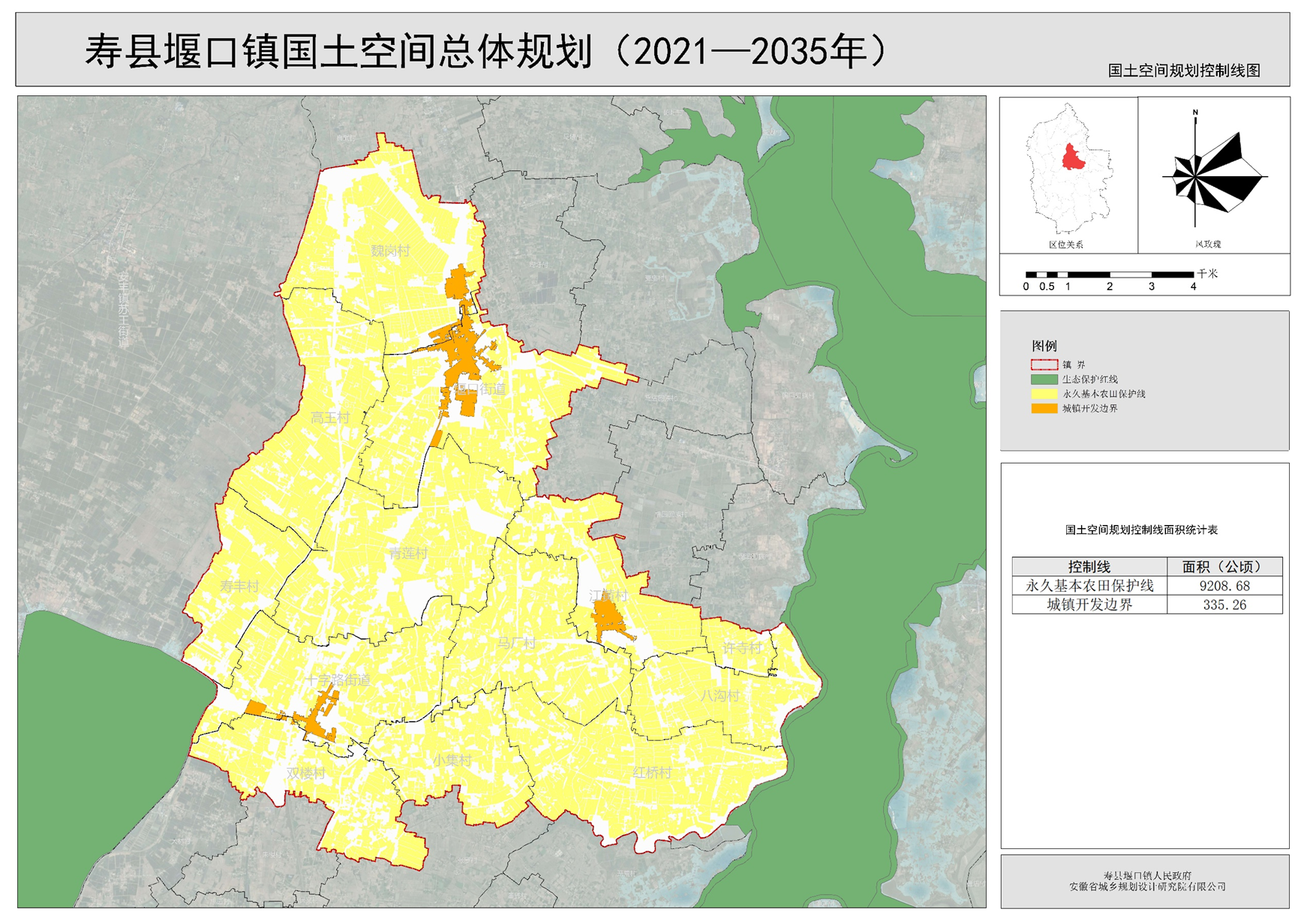Screen dimensions: 1307x924
Task: Click the yellow 永久基本农田保护线 legend swatch
Action: [x=1044, y=394]
